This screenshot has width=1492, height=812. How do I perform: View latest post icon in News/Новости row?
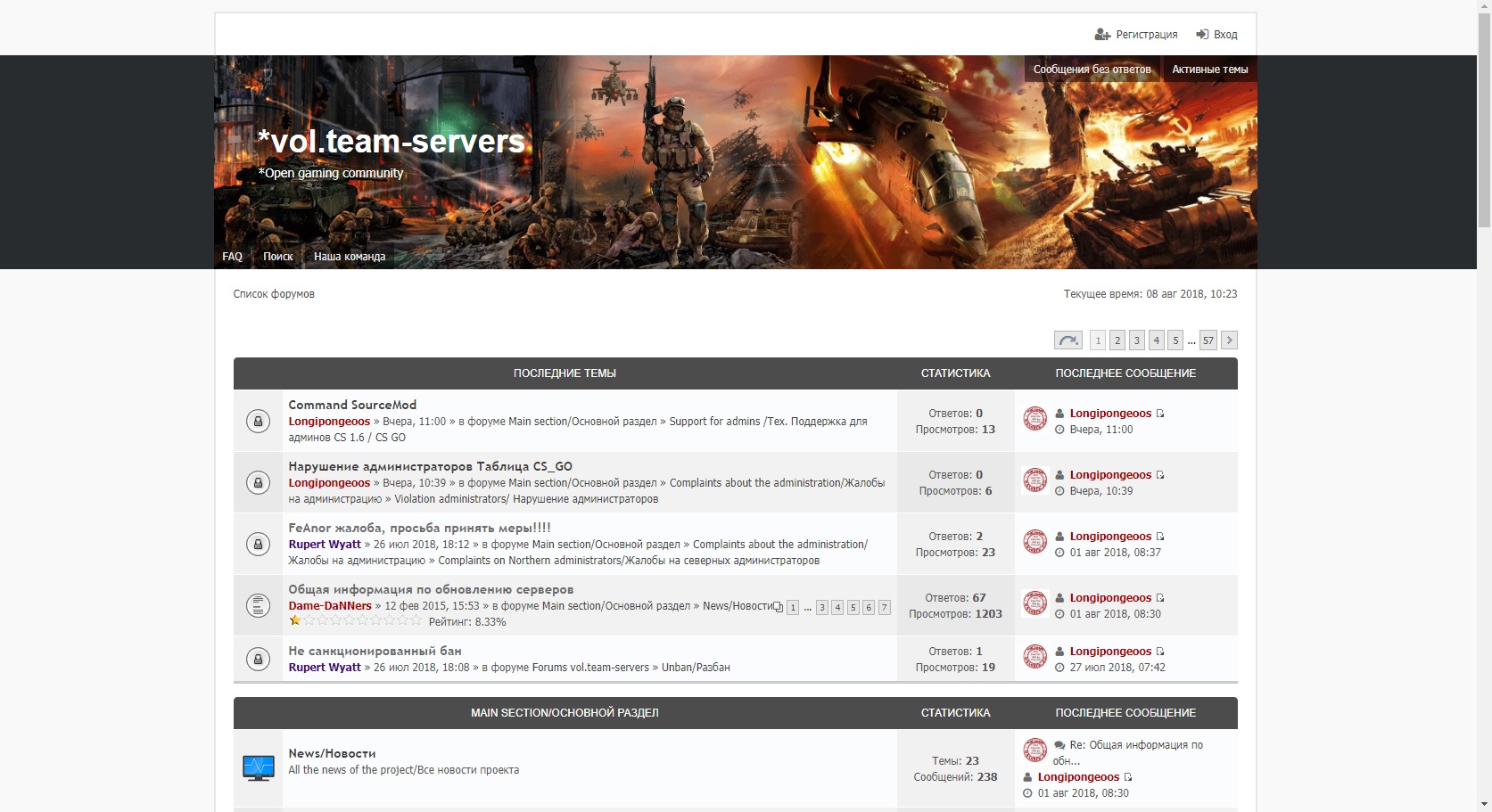pos(1128,777)
